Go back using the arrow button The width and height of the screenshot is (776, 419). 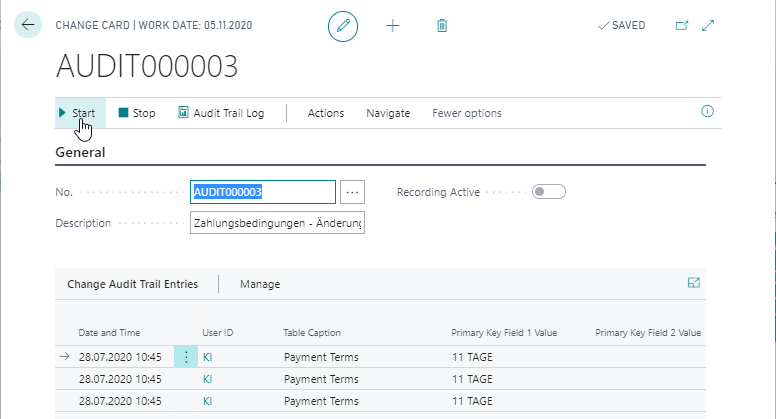point(28,24)
